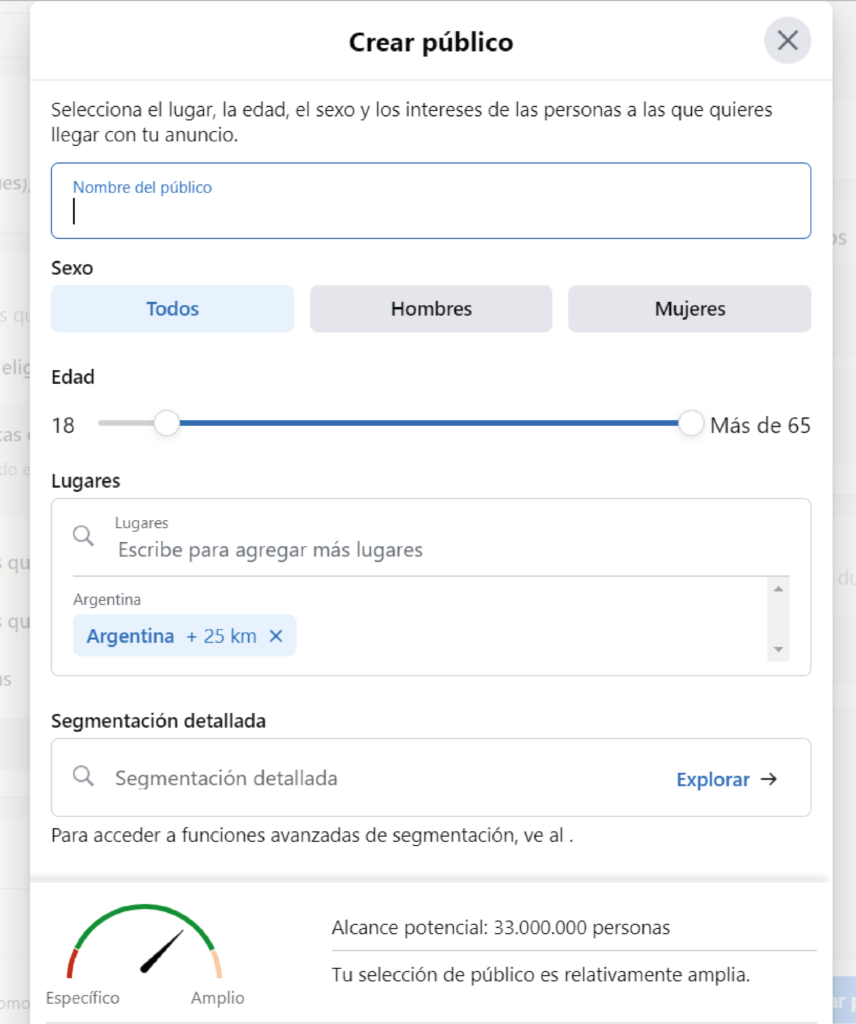This screenshot has height=1024, width=856.
Task: Close the Crear público dialog
Action: pyautogui.click(x=787, y=41)
